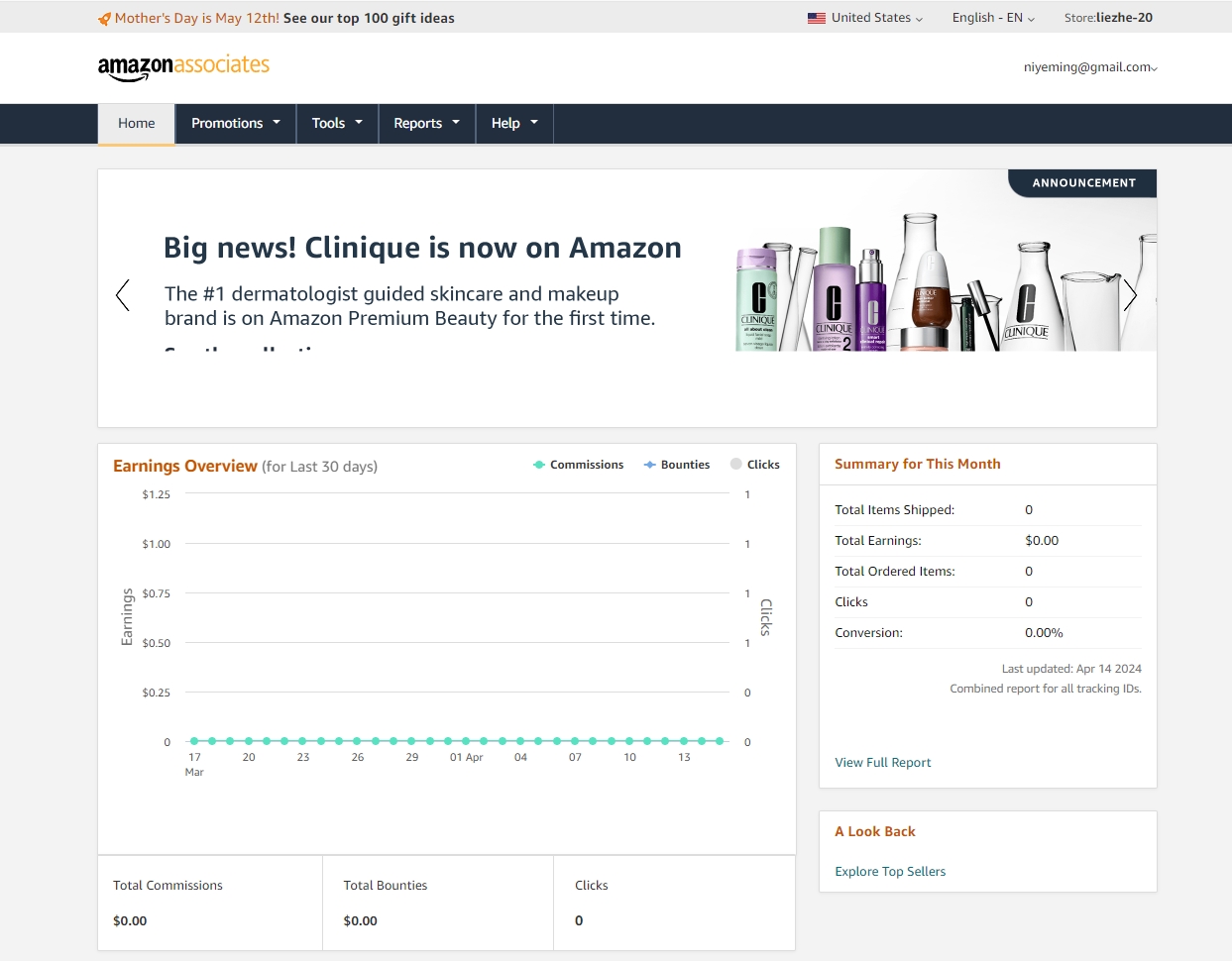Click the Earnings Overview heading
The height and width of the screenshot is (961, 1232).
185,466
